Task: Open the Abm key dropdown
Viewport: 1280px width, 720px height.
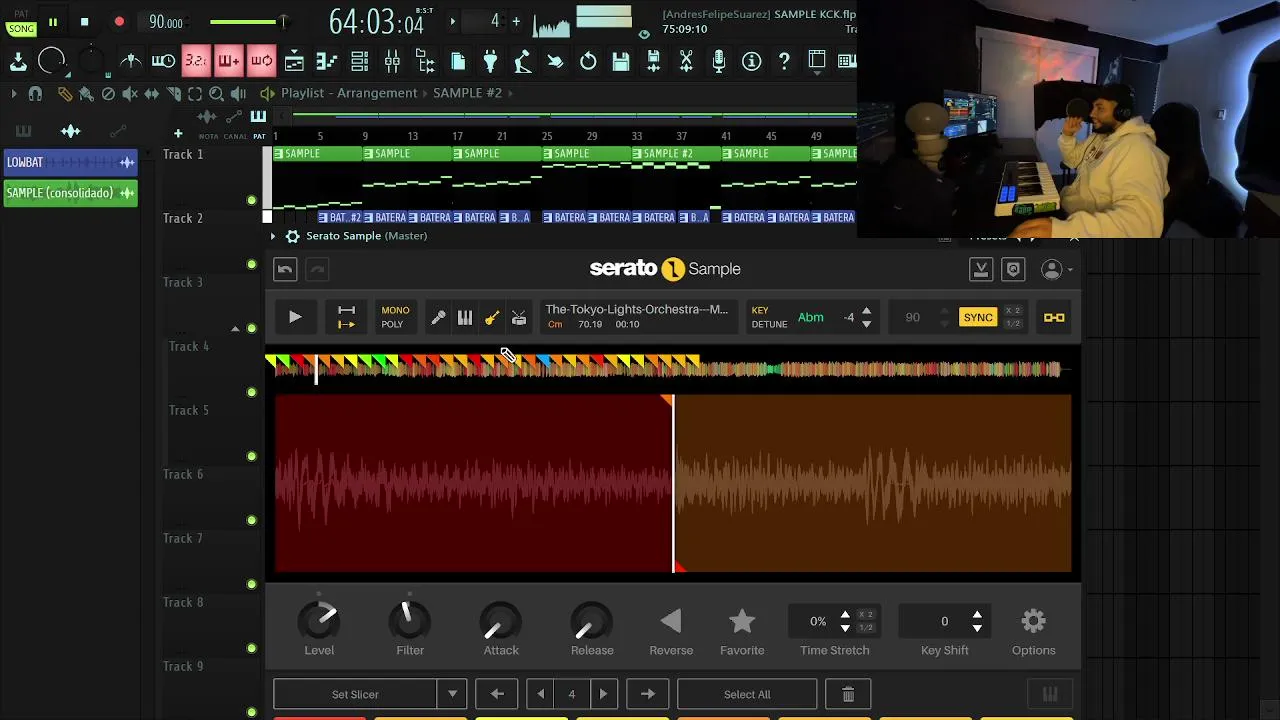Action: (x=811, y=318)
